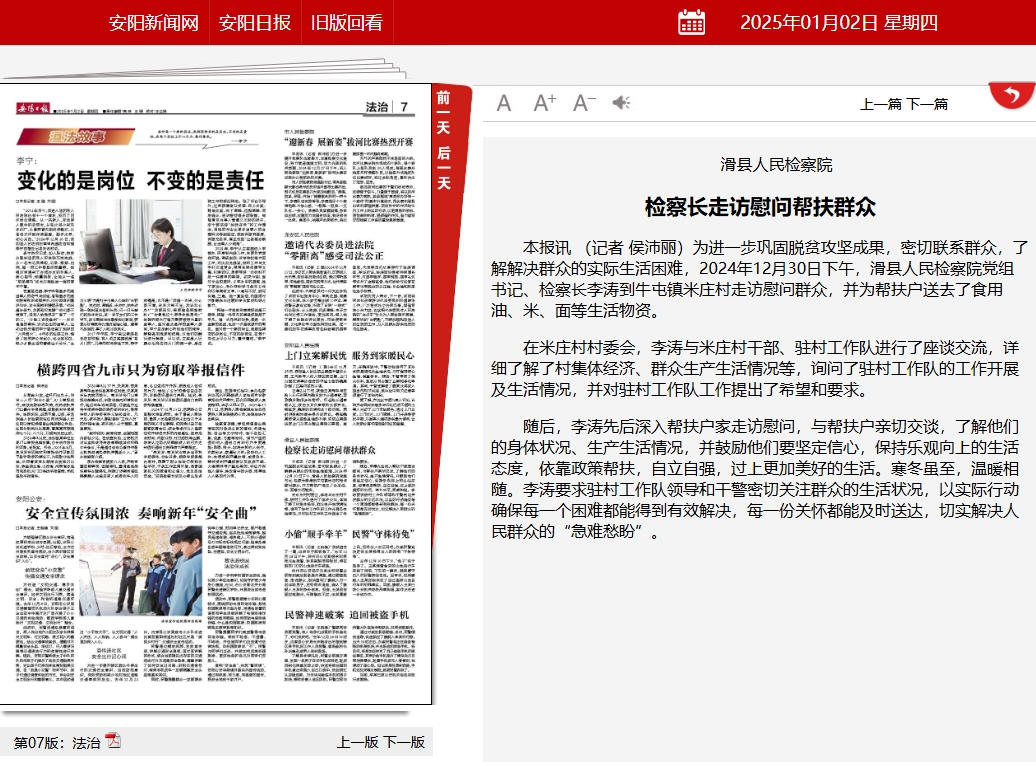
Task: Open 安阳新闻网 in top navigation
Action: [x=153, y=22]
